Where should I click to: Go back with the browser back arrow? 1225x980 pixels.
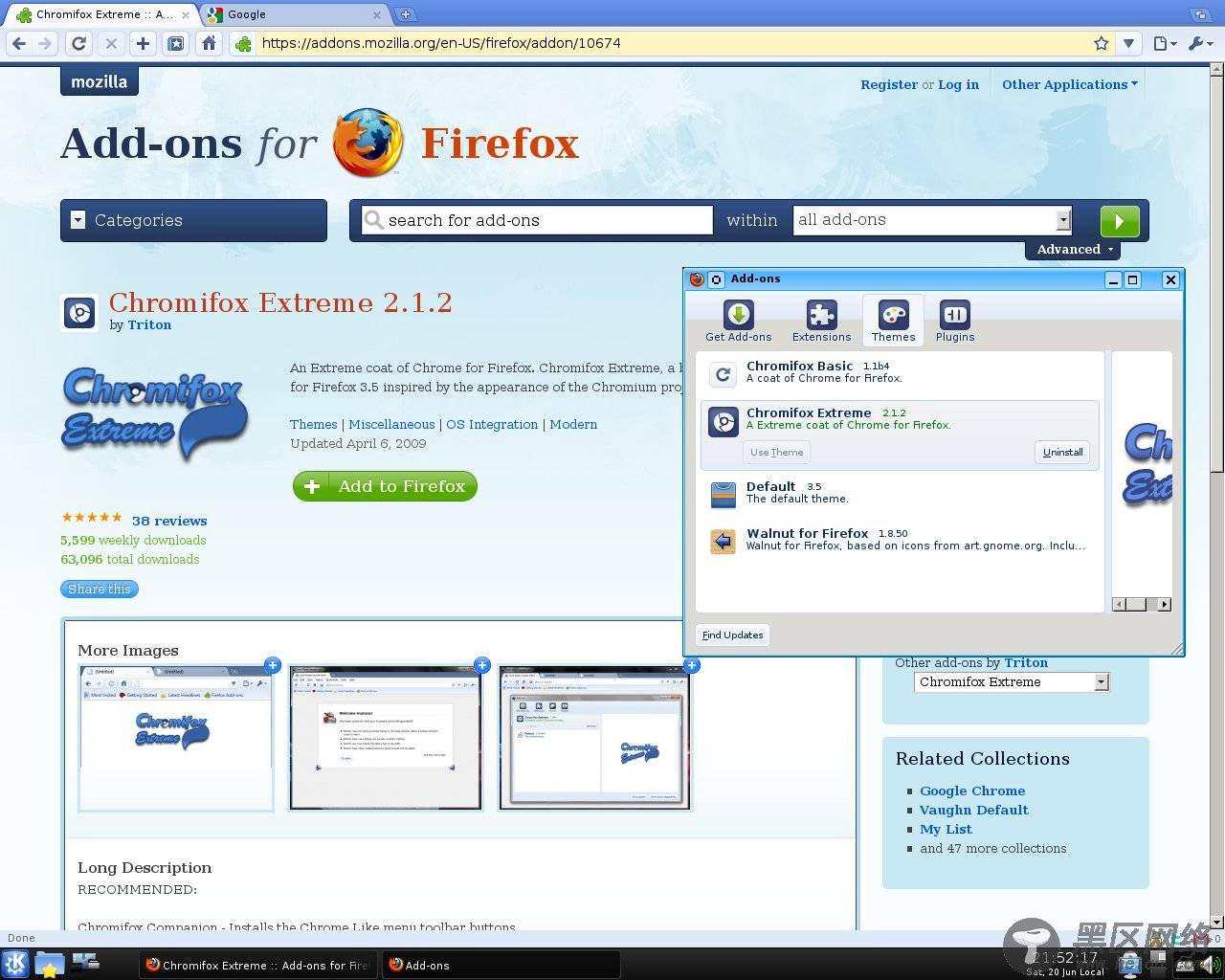pyautogui.click(x=19, y=43)
